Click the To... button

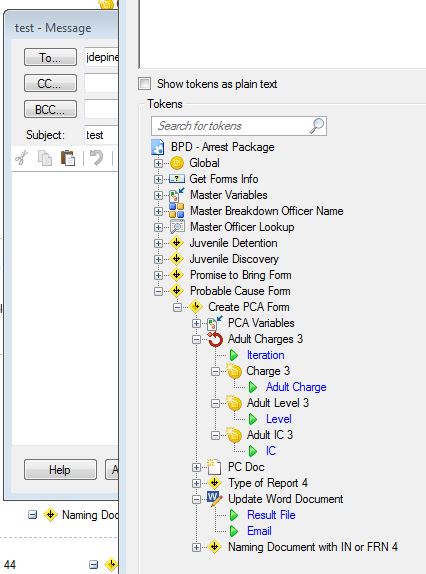point(51,57)
